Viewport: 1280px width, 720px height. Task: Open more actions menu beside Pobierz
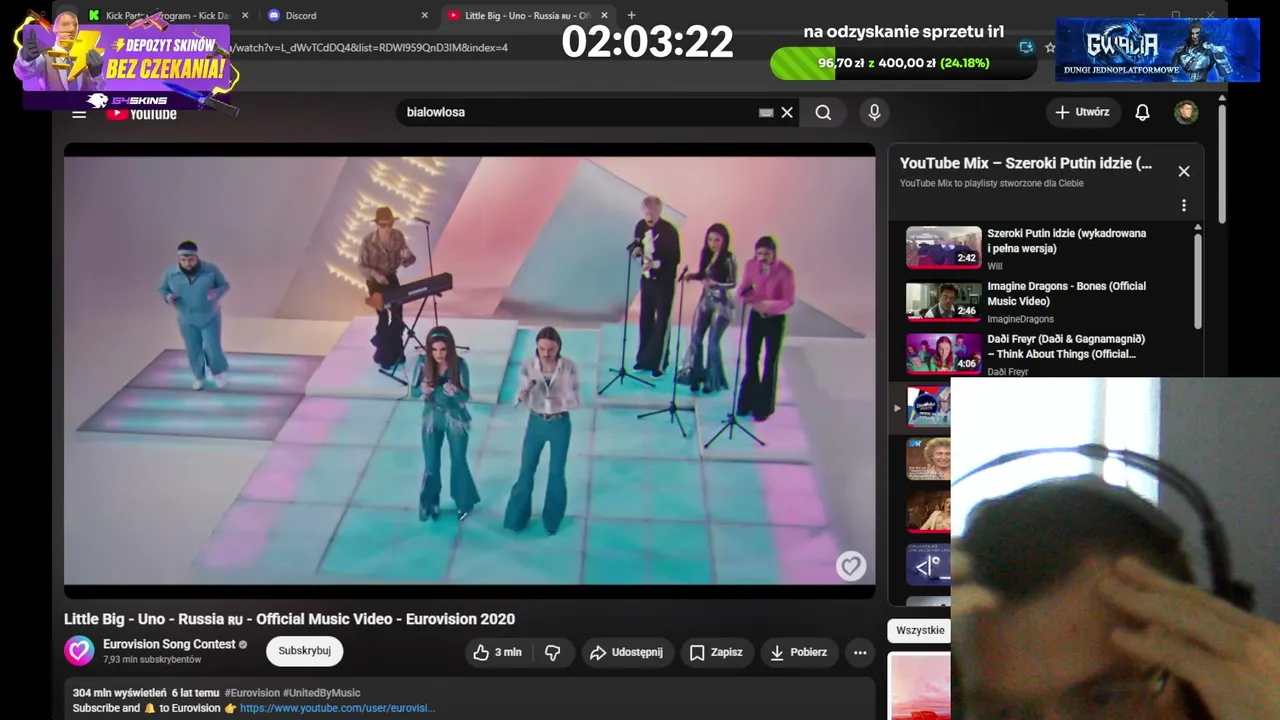(860, 652)
